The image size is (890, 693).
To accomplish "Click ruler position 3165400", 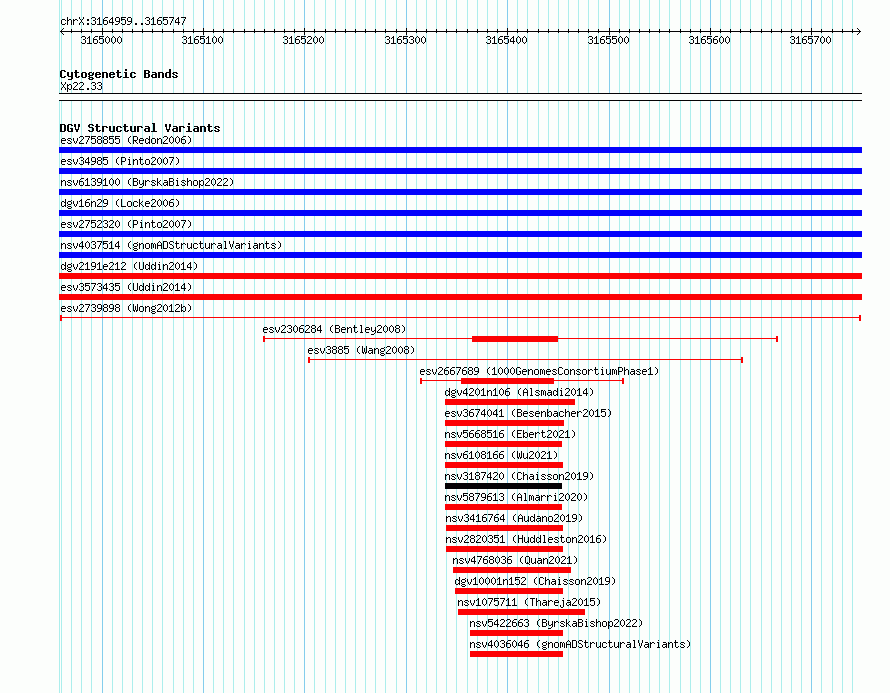I will [x=506, y=40].
